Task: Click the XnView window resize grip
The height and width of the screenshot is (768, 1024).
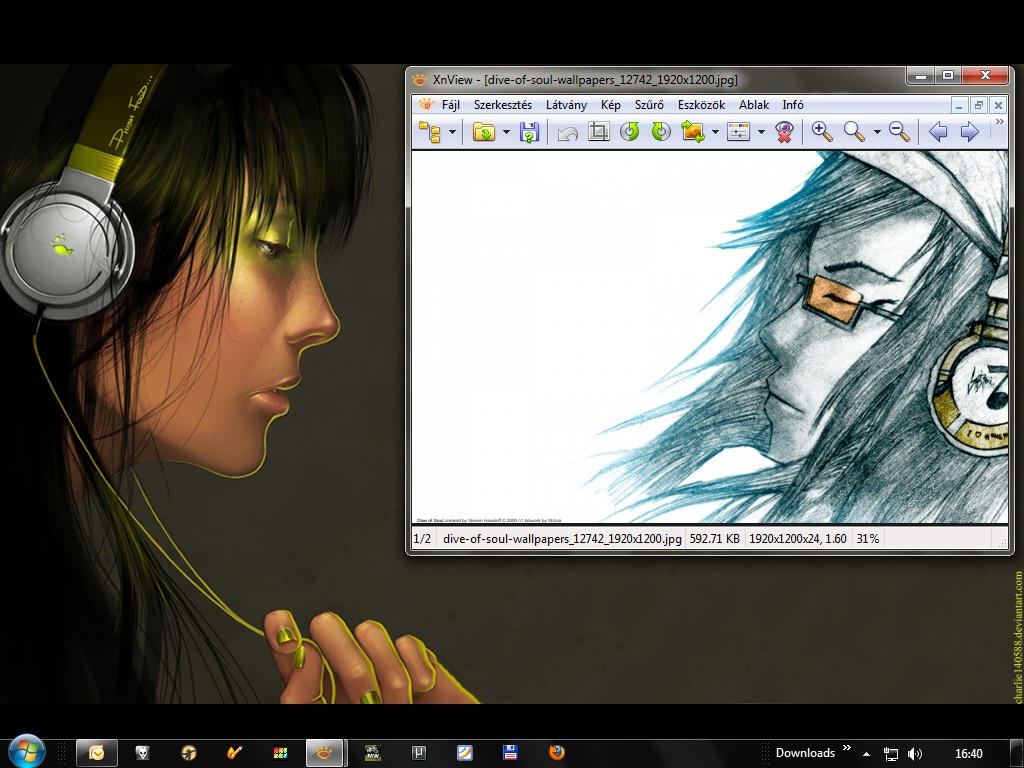Action: pos(1001,542)
